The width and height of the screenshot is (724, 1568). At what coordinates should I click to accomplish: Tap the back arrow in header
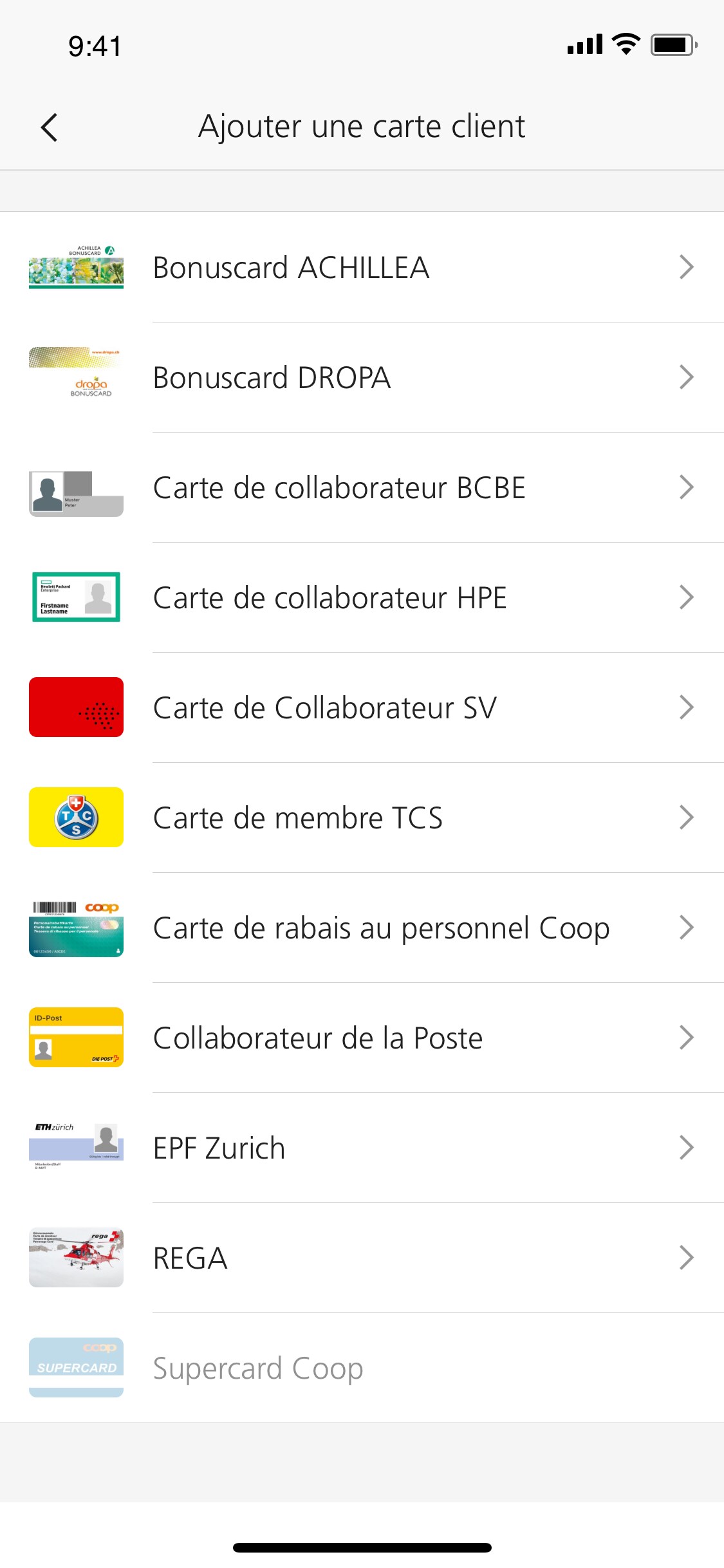(50, 127)
